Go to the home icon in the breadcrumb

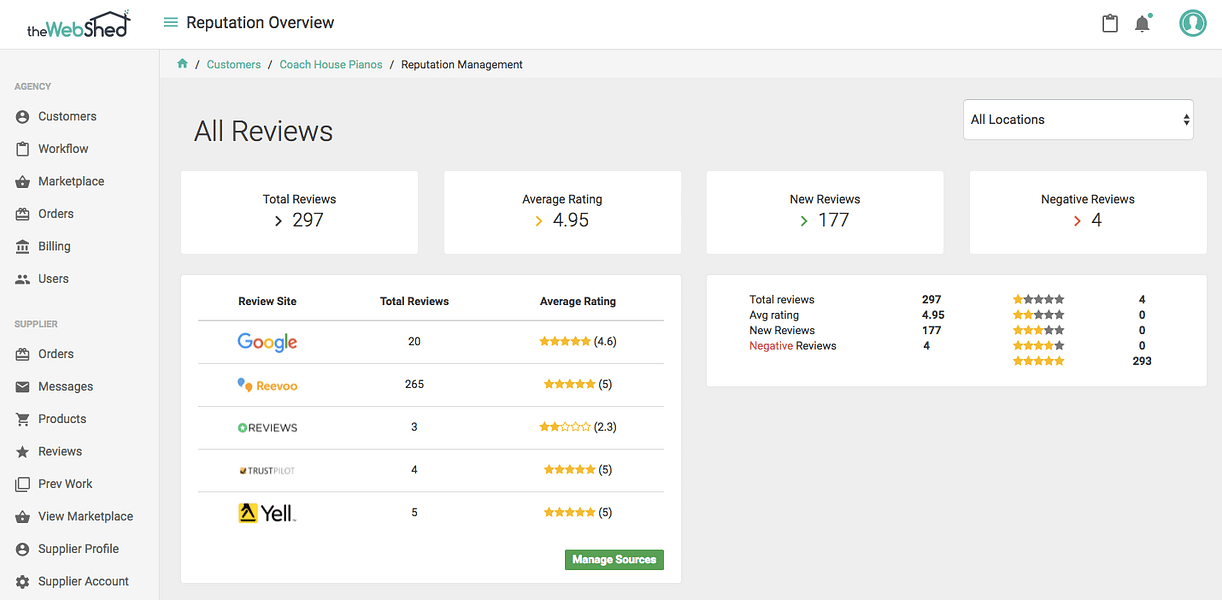182,64
